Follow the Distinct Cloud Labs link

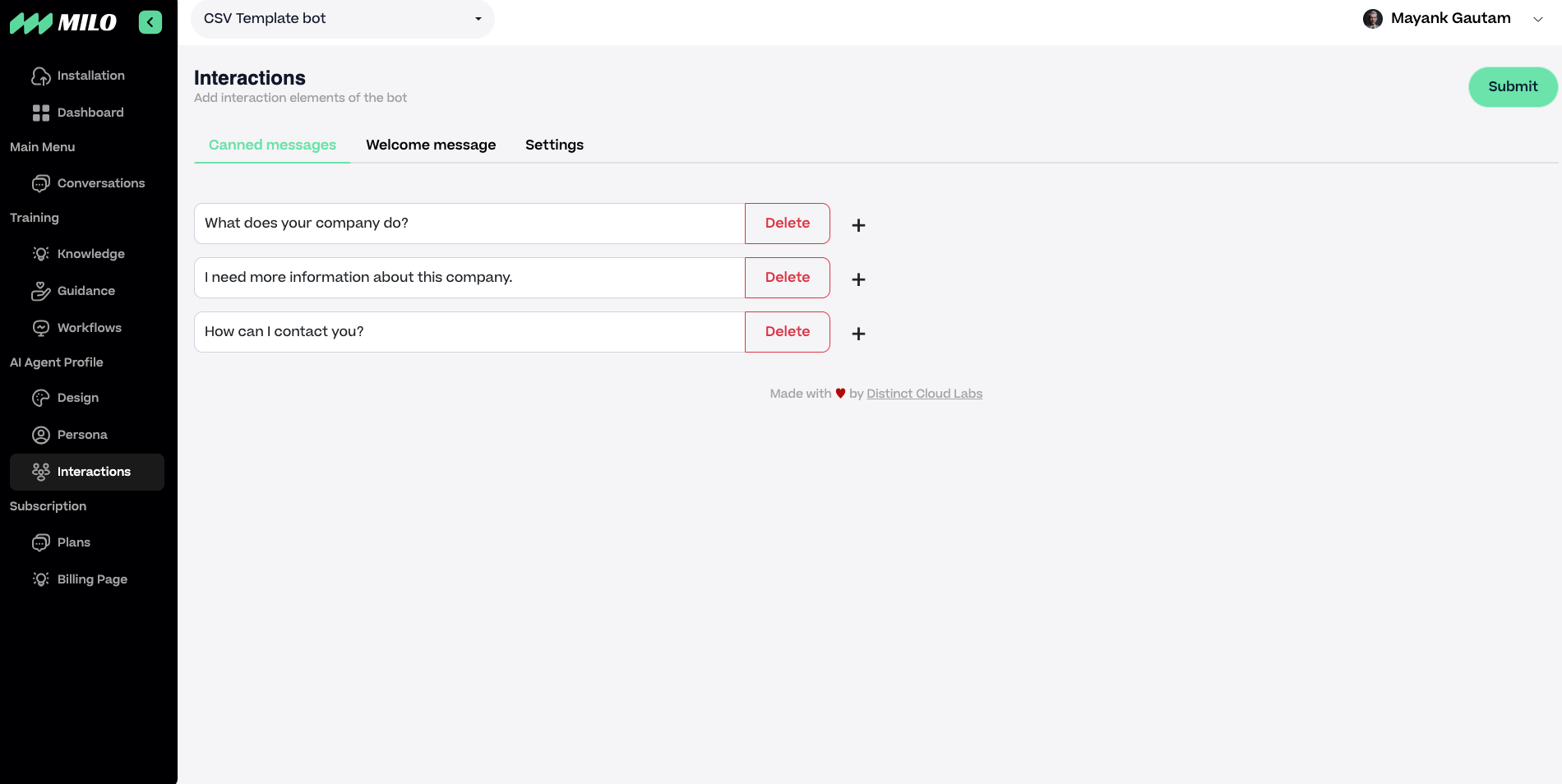(924, 394)
